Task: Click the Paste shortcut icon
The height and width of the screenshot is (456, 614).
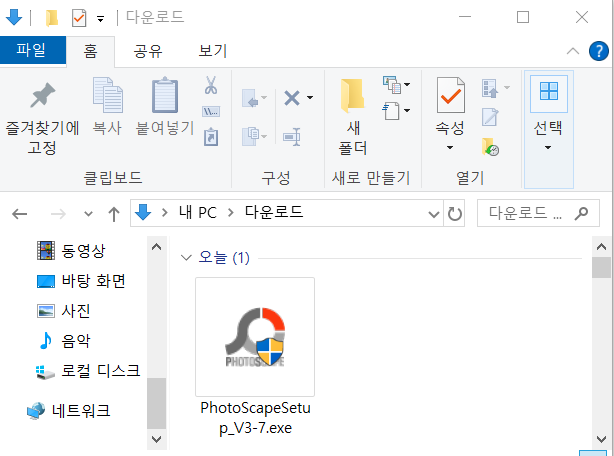Action: (211, 137)
